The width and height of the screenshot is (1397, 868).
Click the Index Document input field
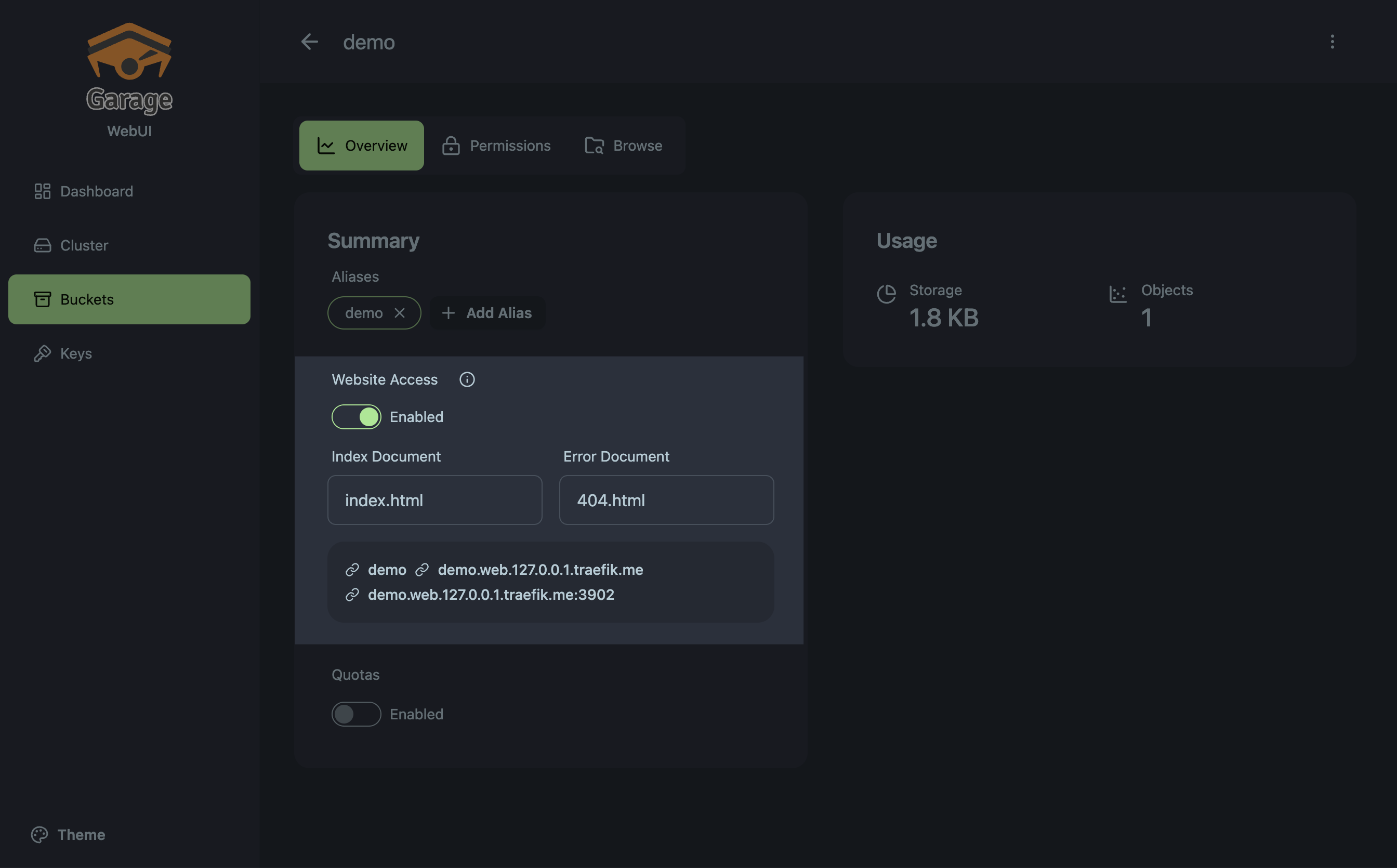pos(434,500)
